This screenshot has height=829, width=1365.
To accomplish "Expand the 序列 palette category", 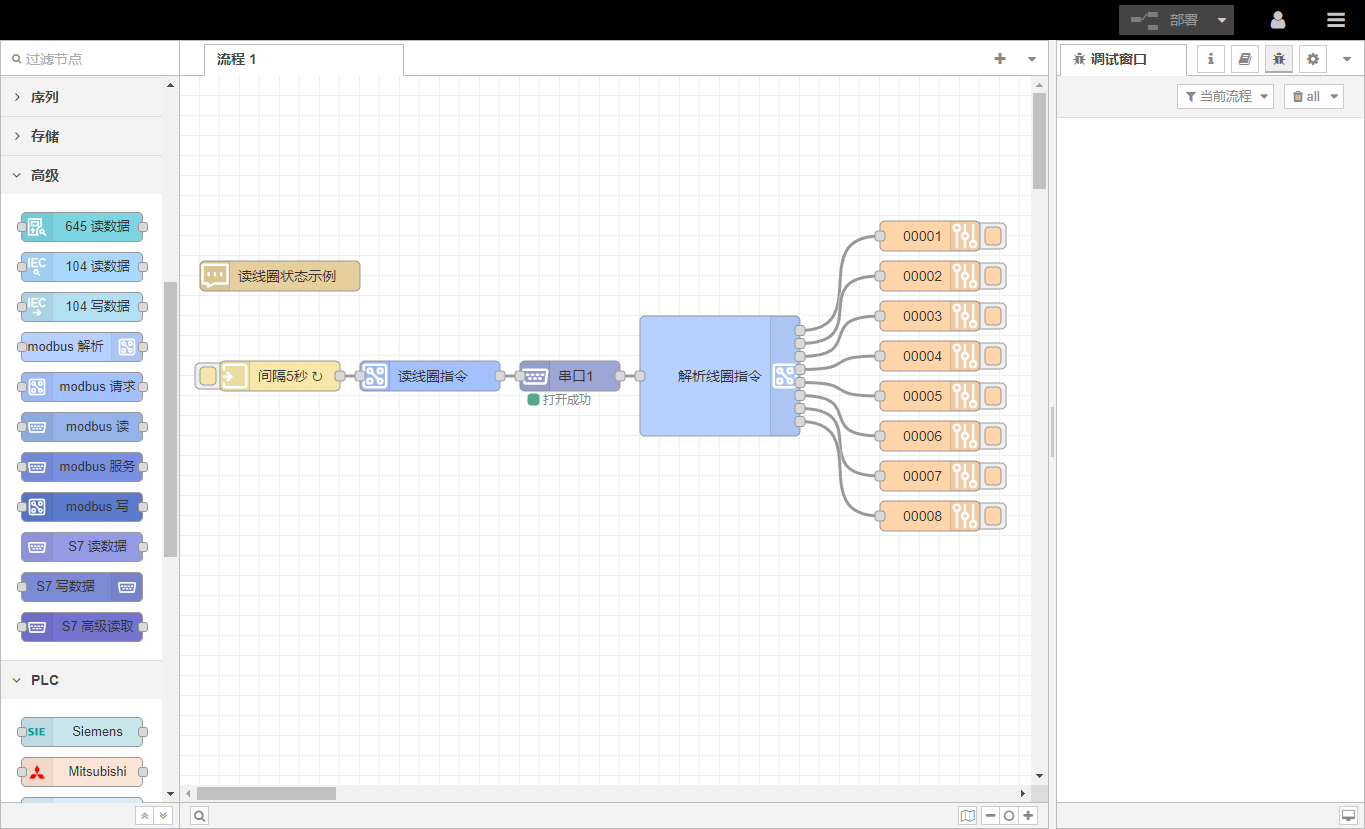I will tap(45, 97).
